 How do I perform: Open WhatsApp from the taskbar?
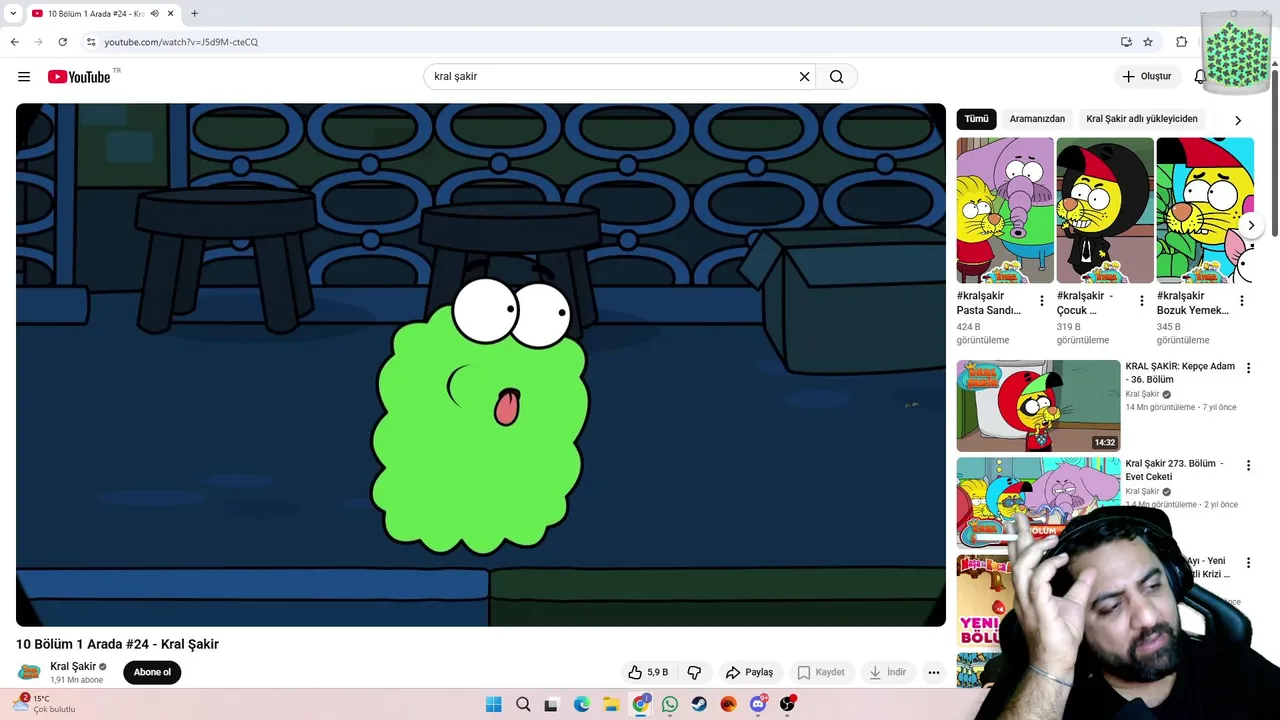670,704
